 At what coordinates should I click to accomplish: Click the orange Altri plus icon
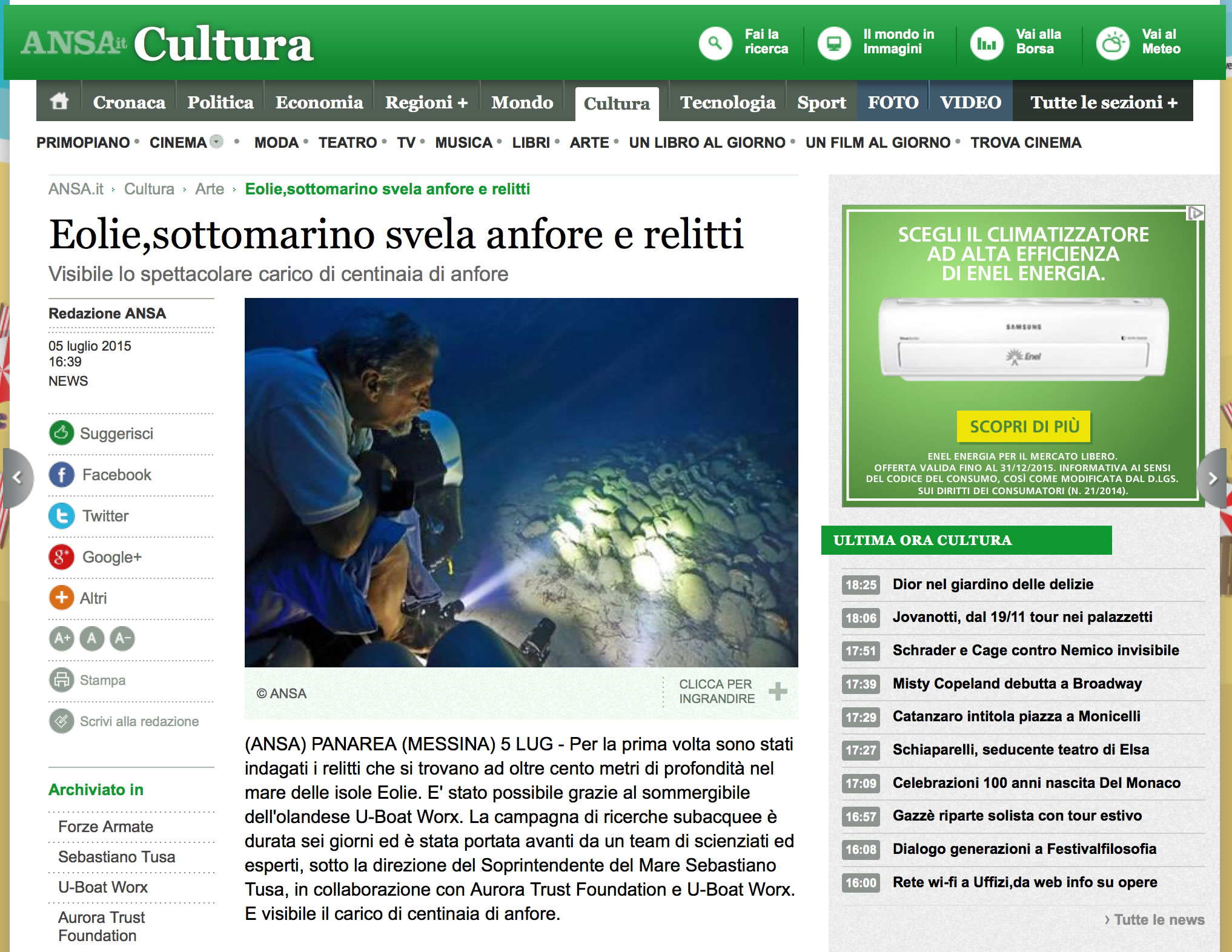pyautogui.click(x=61, y=598)
